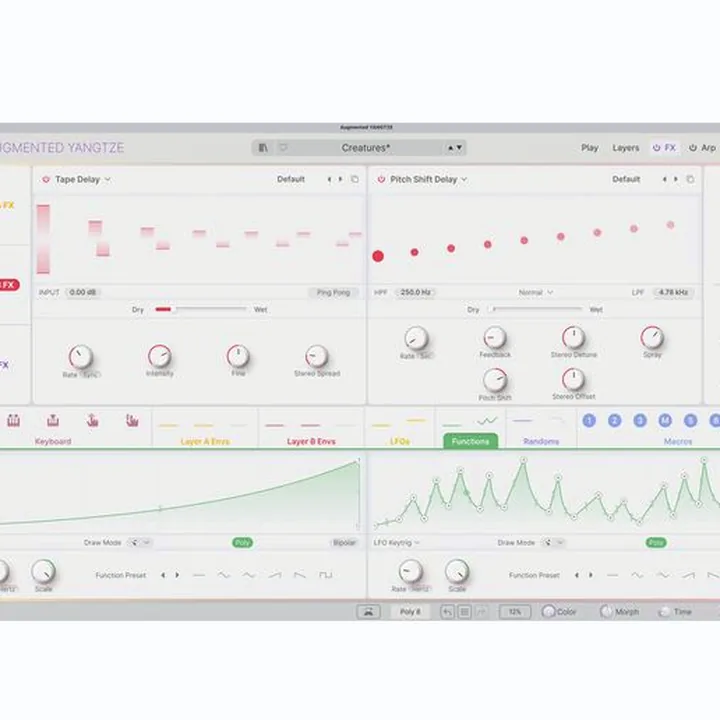Toggle the Pitch Shift Delay power button
The image size is (720, 720).
point(381,180)
